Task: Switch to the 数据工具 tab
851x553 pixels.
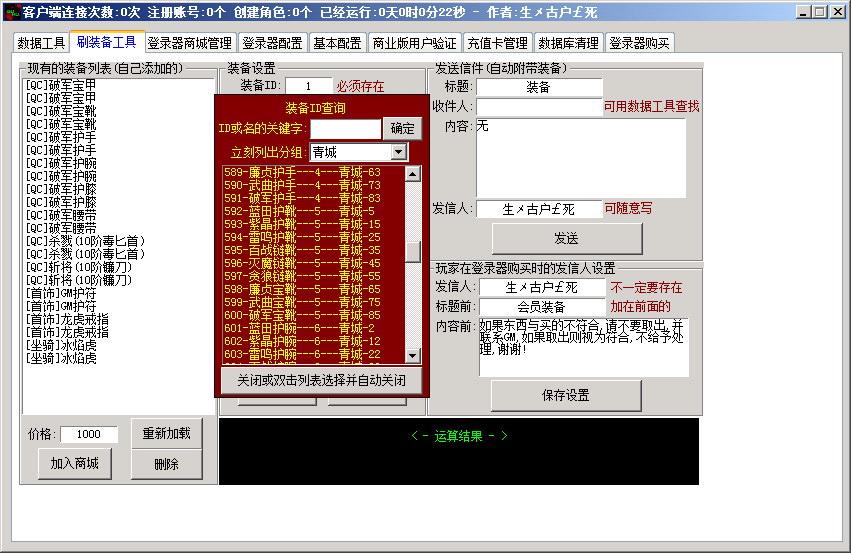Action: pos(42,44)
